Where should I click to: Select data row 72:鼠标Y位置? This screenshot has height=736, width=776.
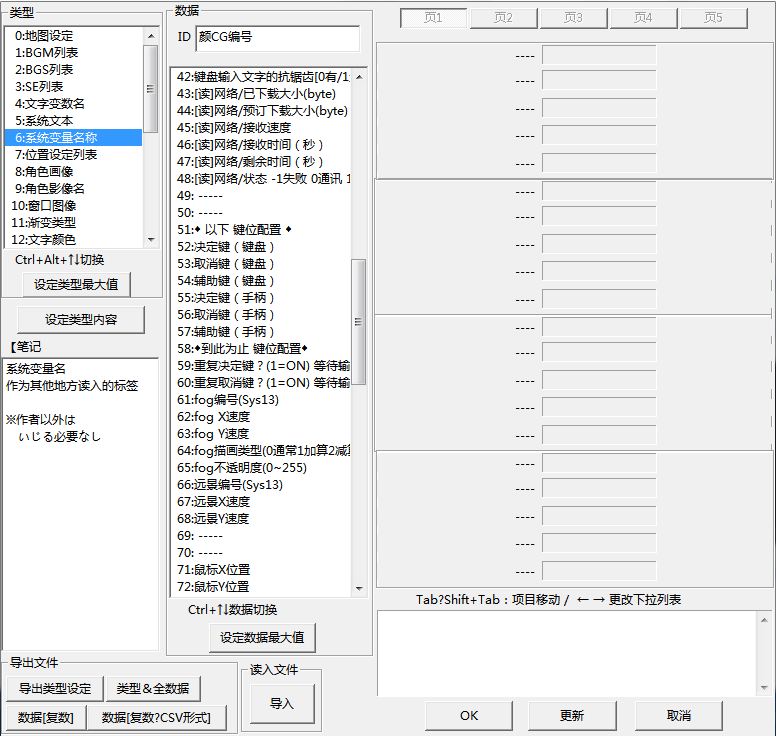(261, 587)
